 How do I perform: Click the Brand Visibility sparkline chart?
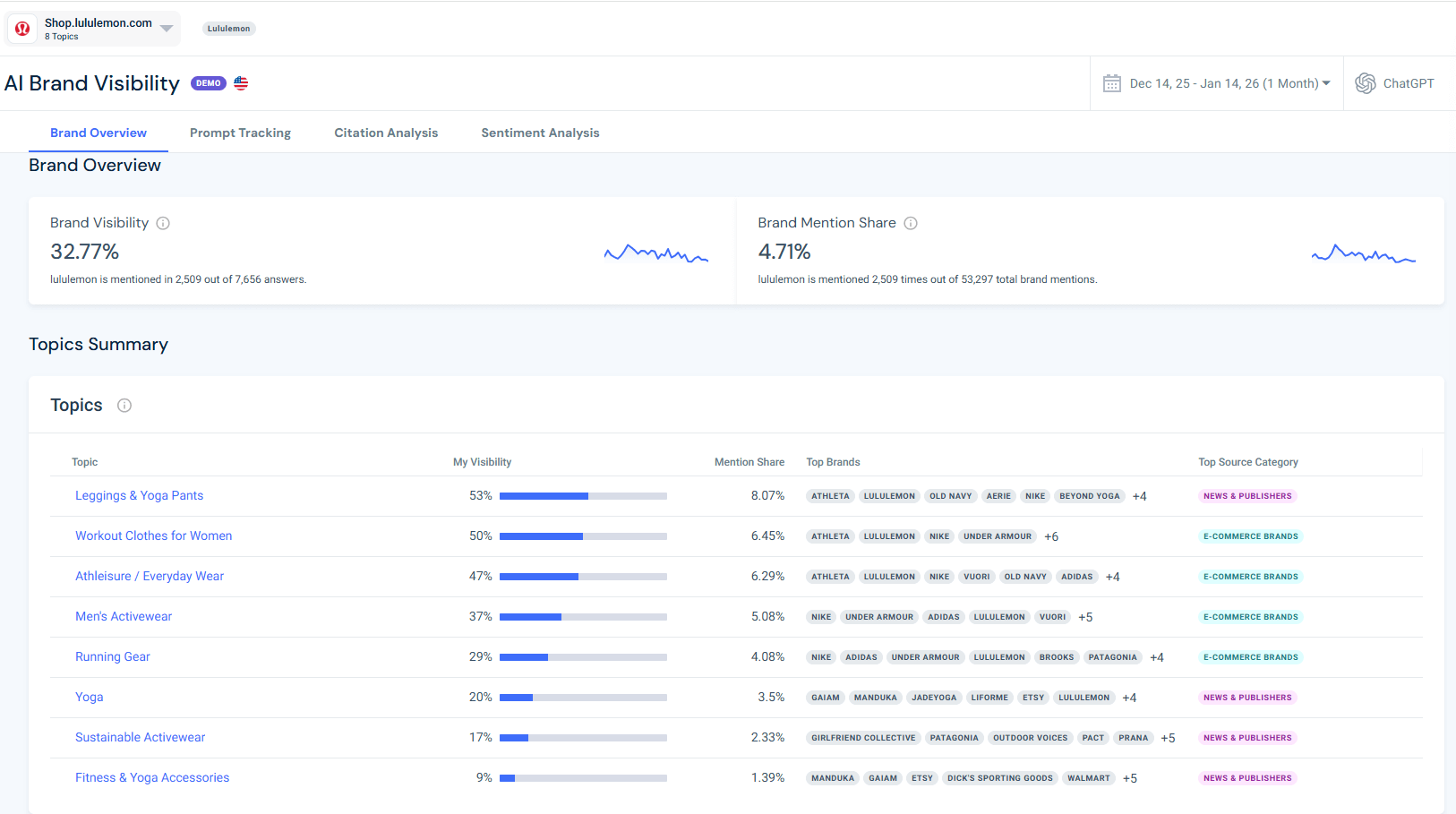(655, 253)
